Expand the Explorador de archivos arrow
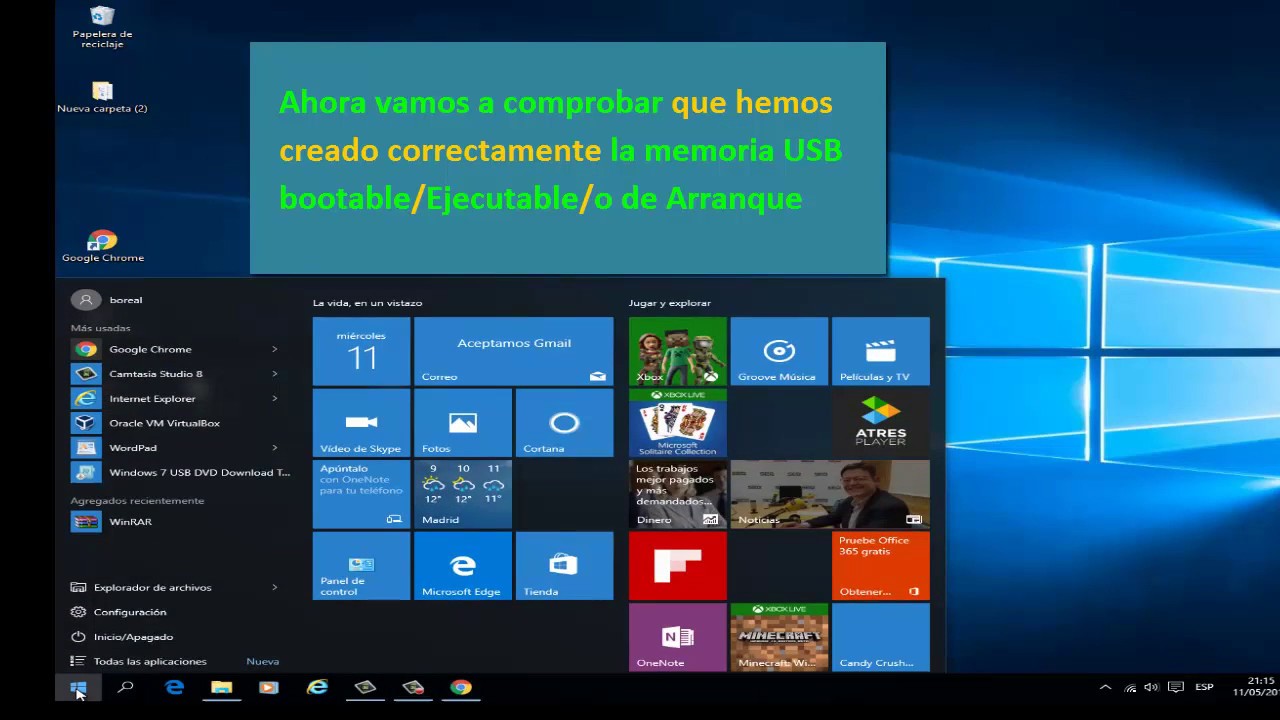 (274, 587)
